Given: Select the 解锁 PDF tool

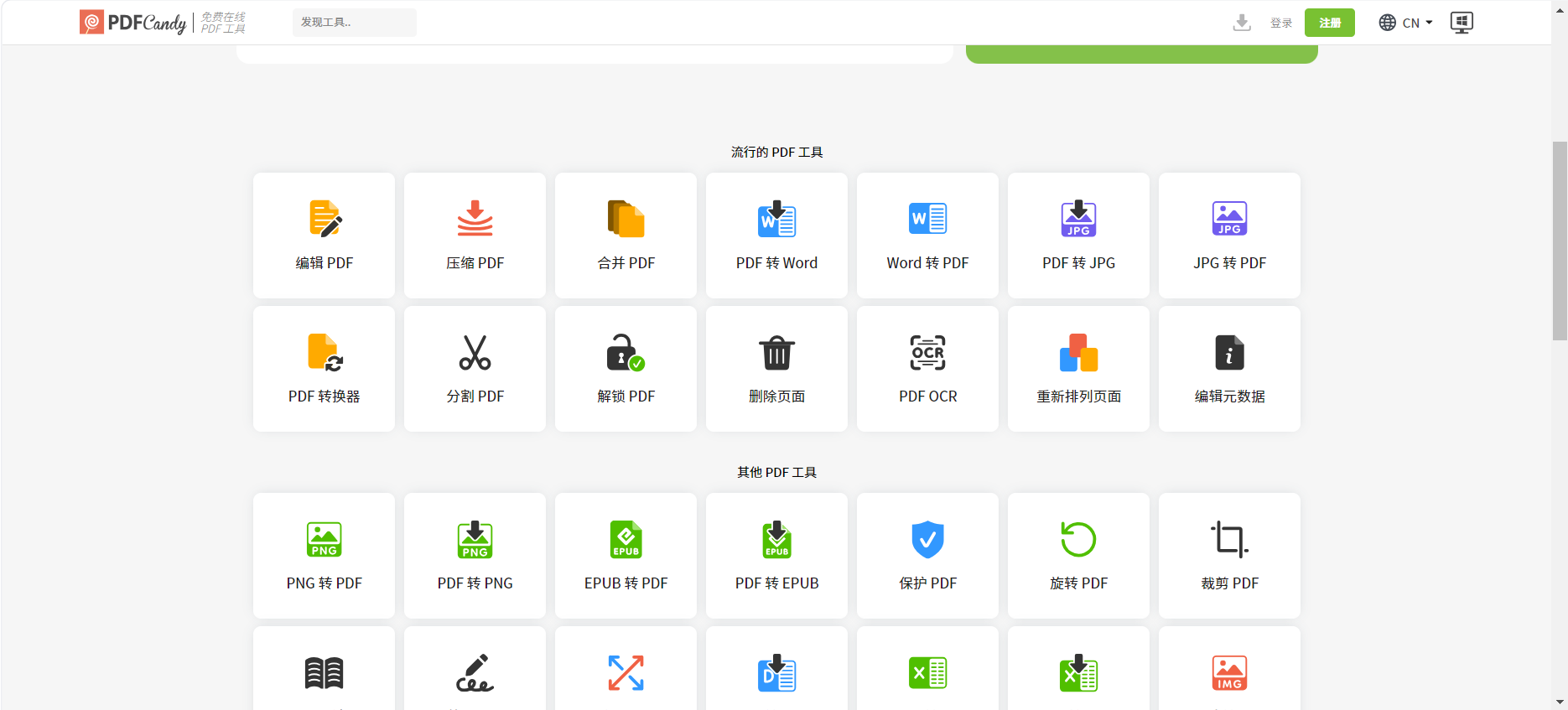Looking at the screenshot, I should (626, 369).
